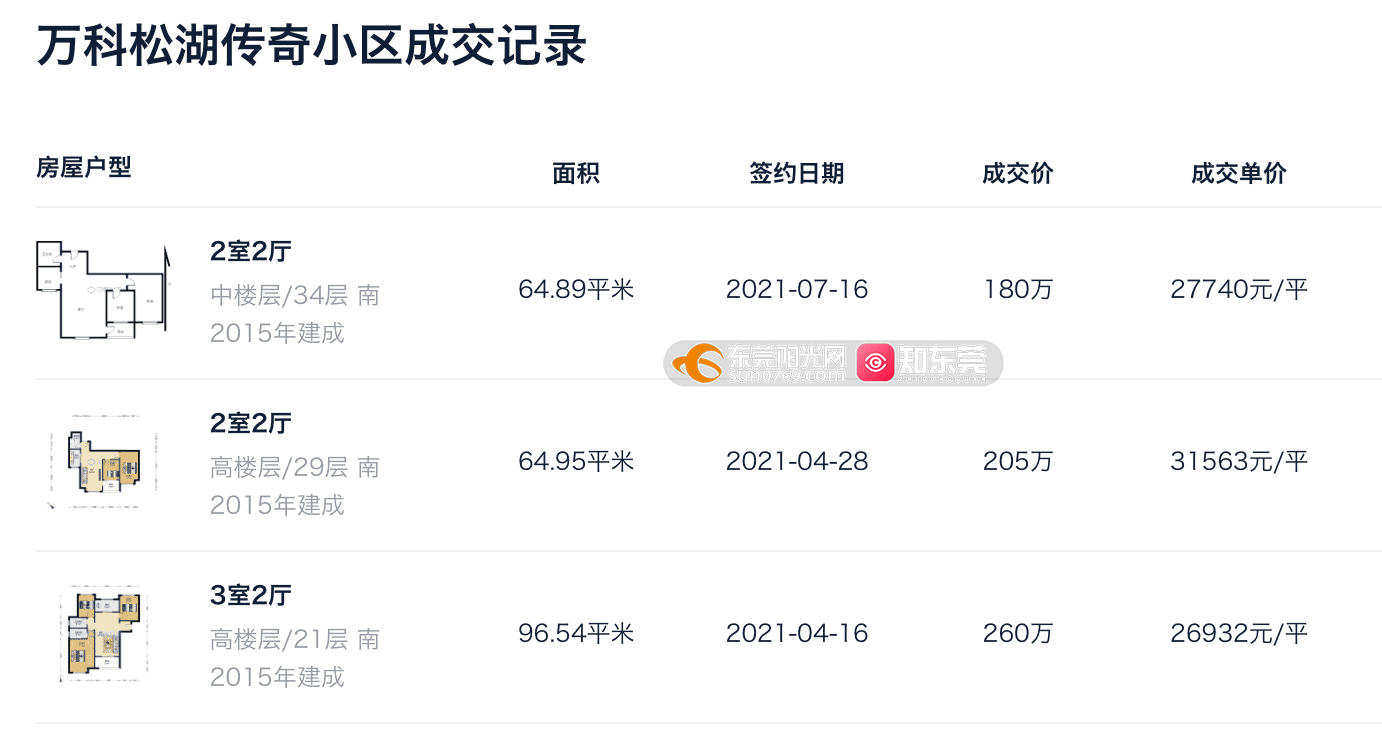Open the first 2室2厅 floor plan thumbnail
Image resolution: width=1382 pixels, height=740 pixels.
pos(103,290)
